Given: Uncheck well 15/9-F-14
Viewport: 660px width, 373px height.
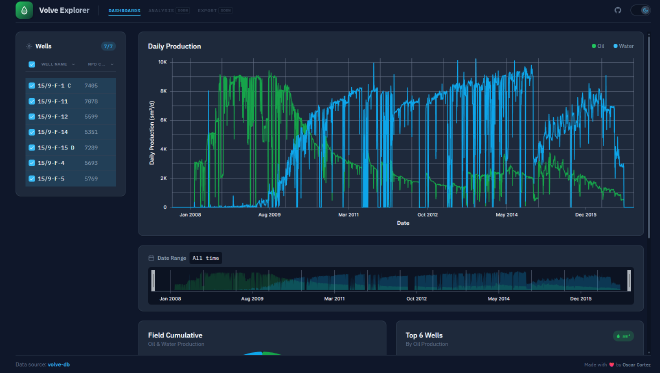Looking at the screenshot, I should point(32,132).
